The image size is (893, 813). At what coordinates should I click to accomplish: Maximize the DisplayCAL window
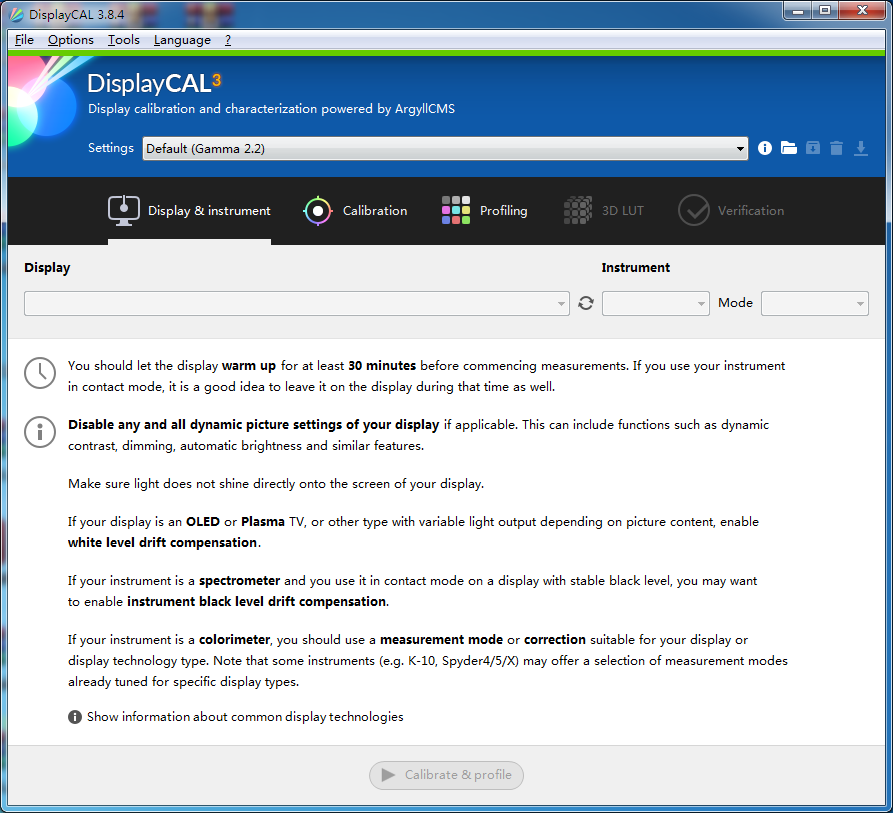coord(825,11)
